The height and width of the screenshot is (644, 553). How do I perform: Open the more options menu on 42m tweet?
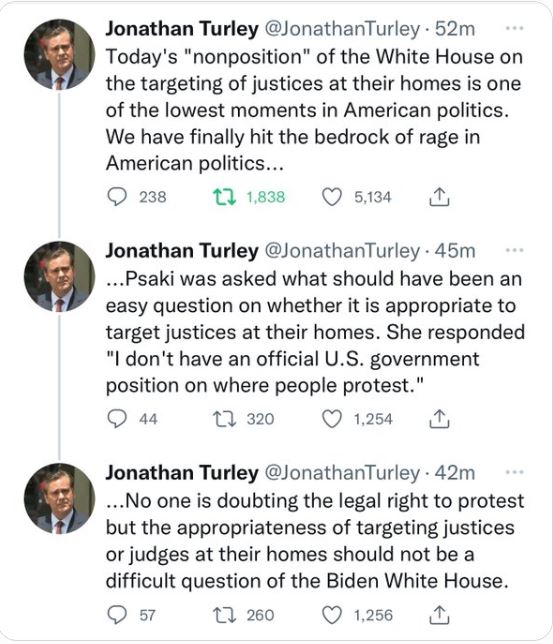pyautogui.click(x=514, y=472)
